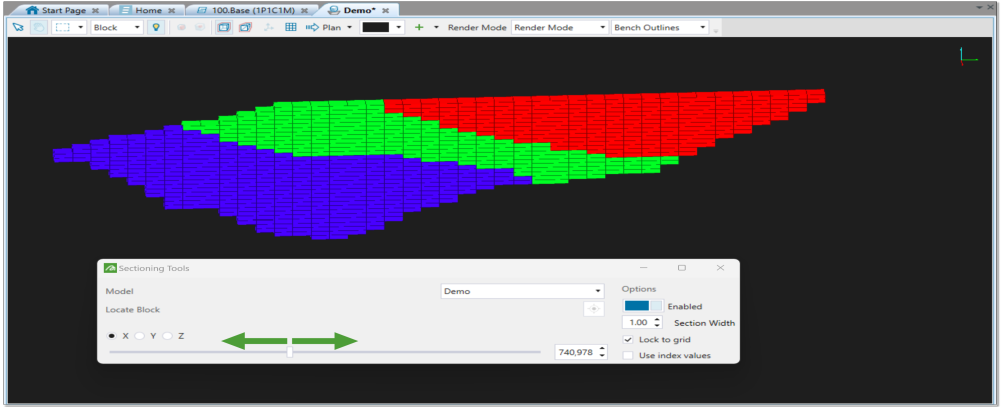
Task: Click the second greyed red sphere icon
Action: point(200,28)
